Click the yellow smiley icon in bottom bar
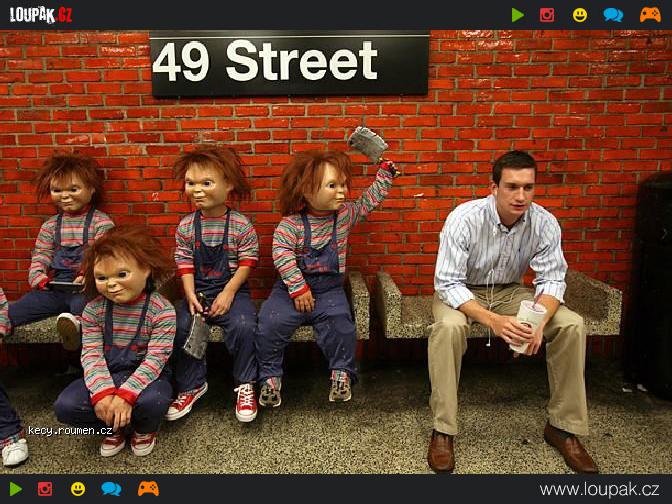Image resolution: width=672 pixels, height=504 pixels. click(78, 489)
